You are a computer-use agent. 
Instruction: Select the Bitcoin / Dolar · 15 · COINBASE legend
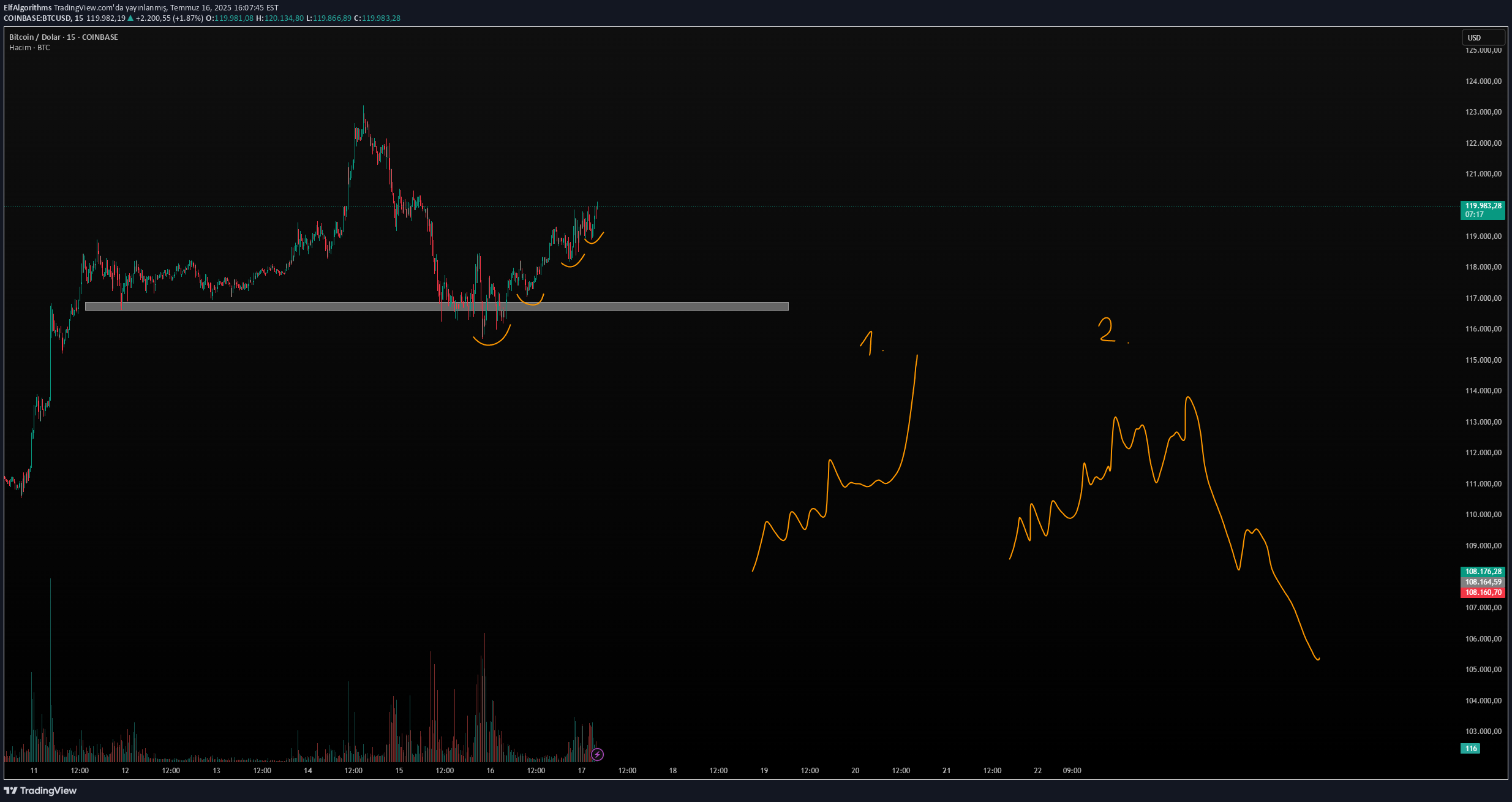pyautogui.click(x=64, y=37)
